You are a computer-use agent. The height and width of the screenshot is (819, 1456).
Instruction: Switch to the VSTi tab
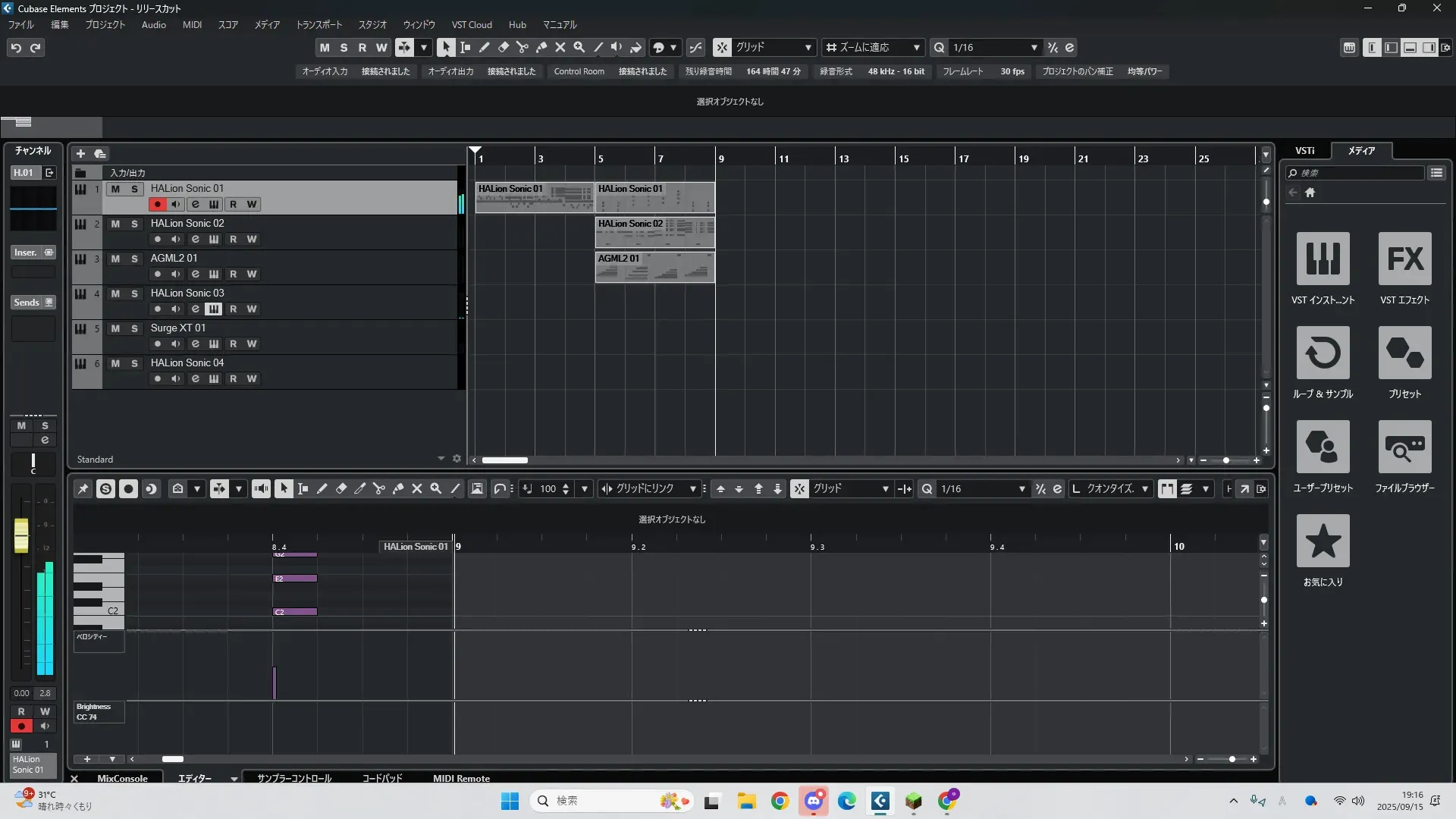(1305, 150)
